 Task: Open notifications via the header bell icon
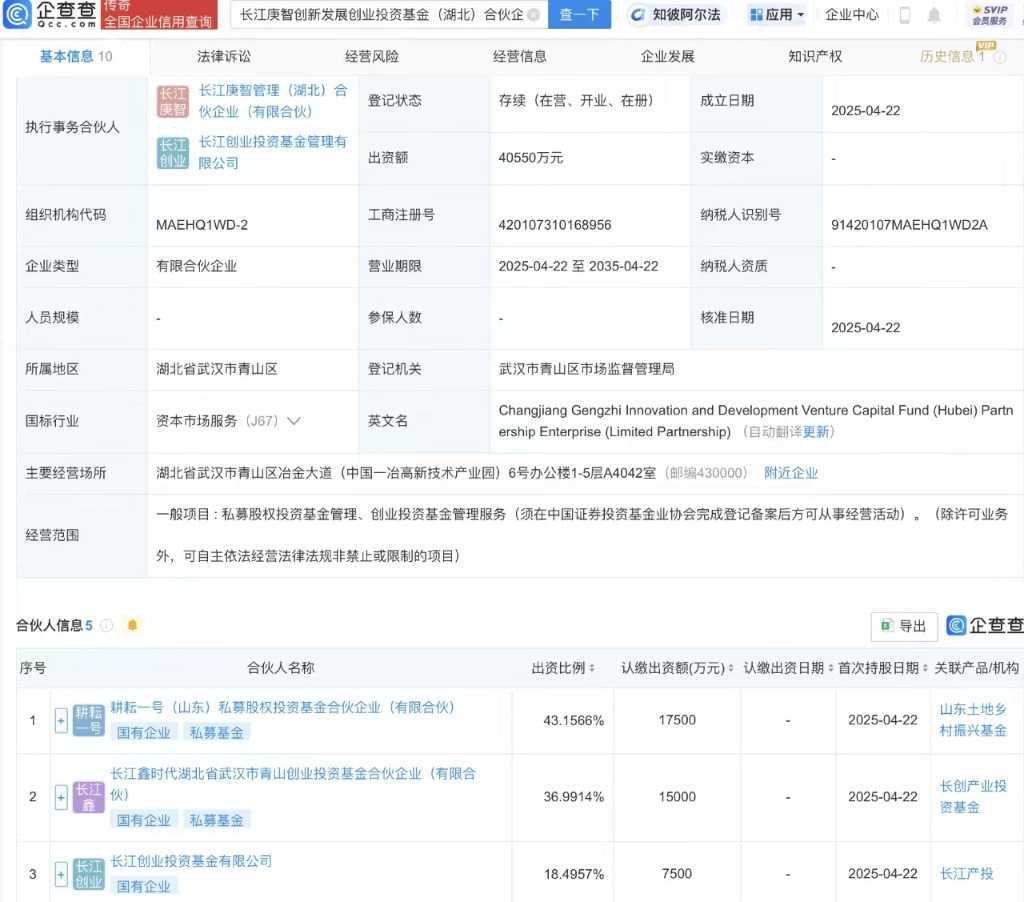click(934, 15)
